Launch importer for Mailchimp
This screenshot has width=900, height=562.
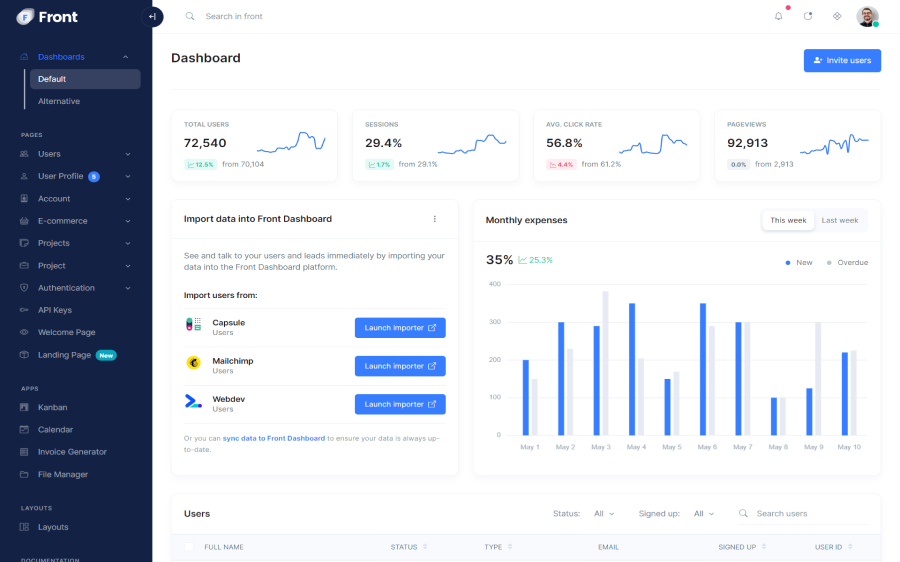pos(400,366)
